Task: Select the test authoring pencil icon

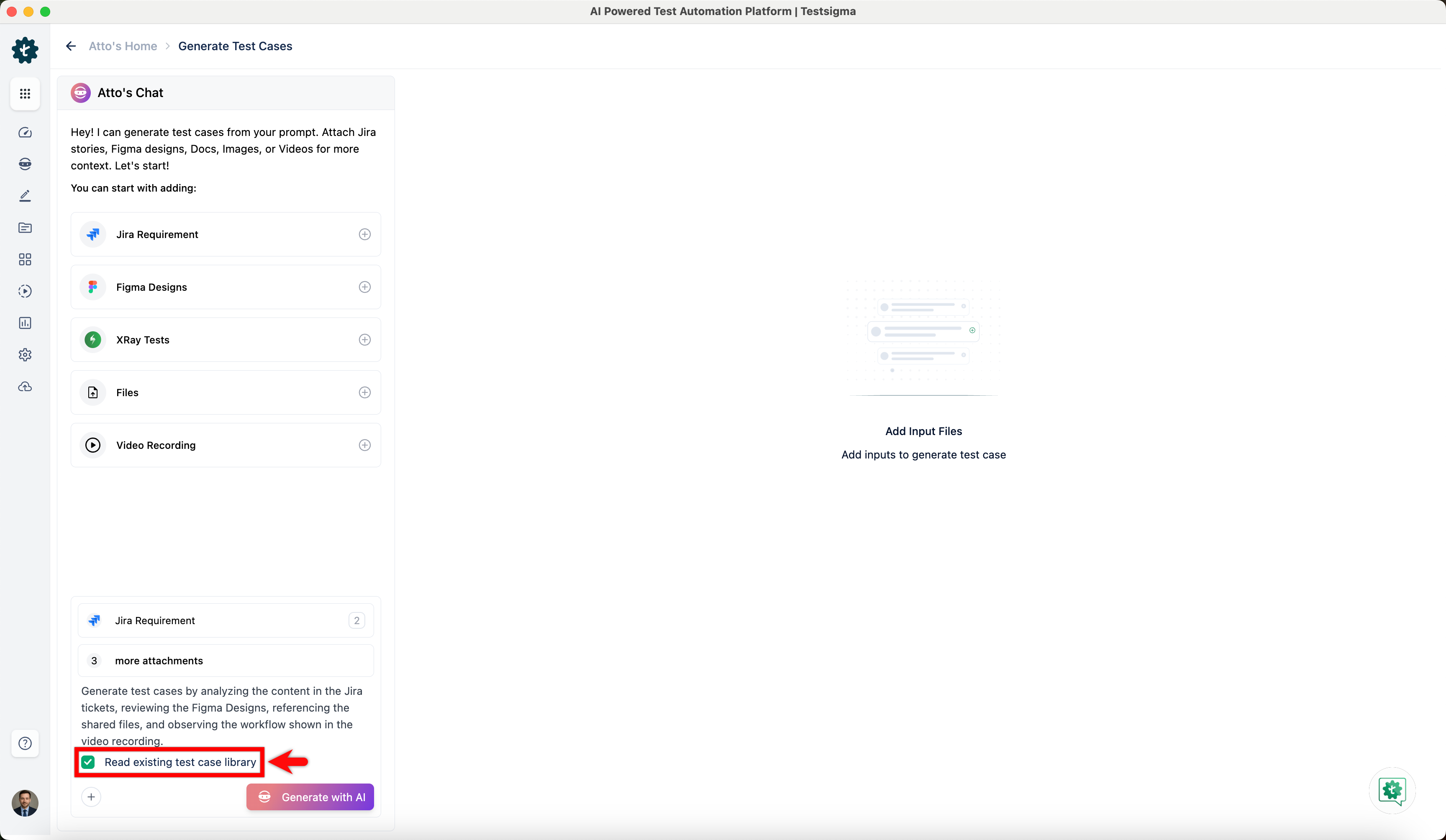Action: coord(25,196)
